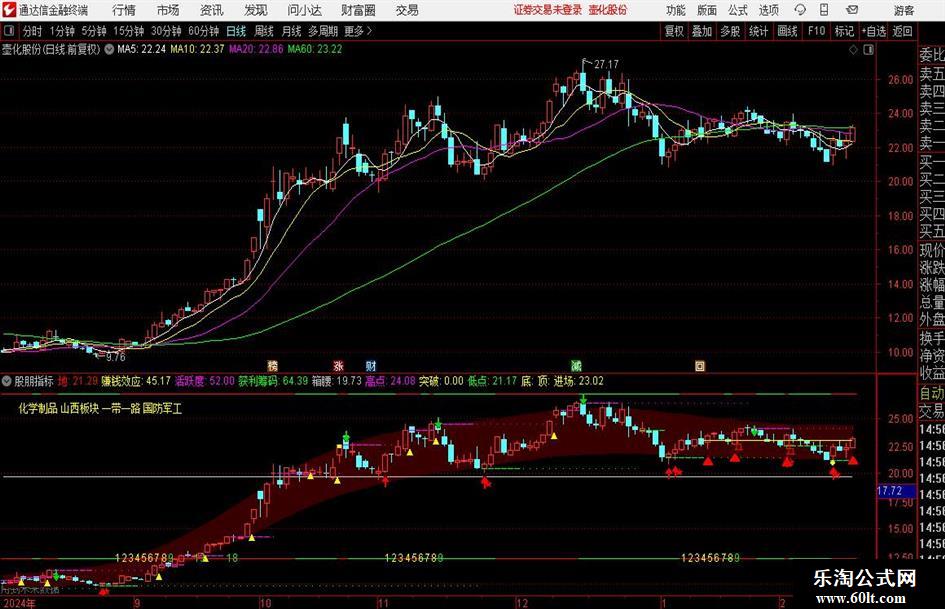The image size is (945, 609).
Task: Switch to the 5分钟 period tab
Action: click(94, 31)
